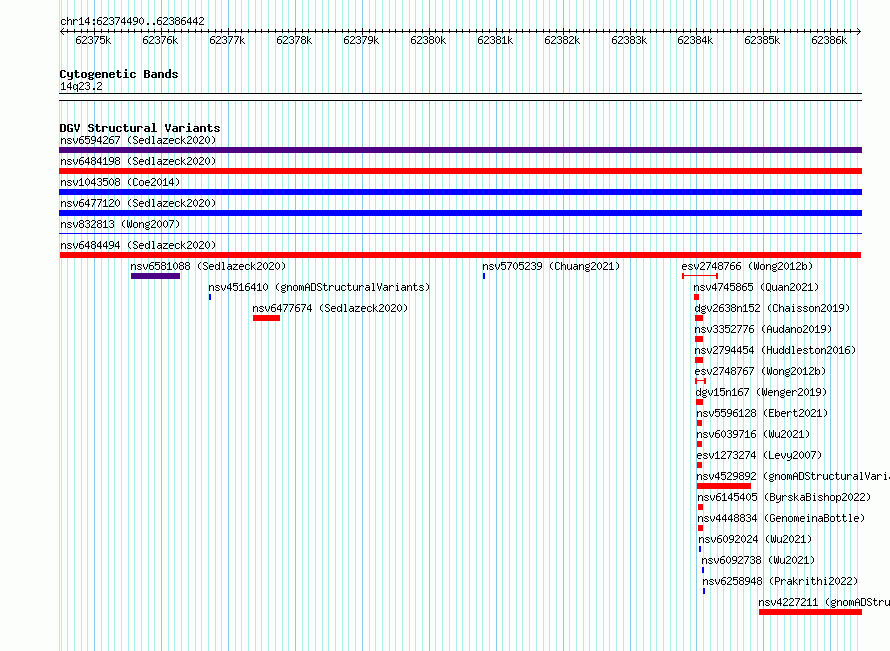Click the red nsv6145405 marker
This screenshot has width=890, height=651.
(700, 507)
